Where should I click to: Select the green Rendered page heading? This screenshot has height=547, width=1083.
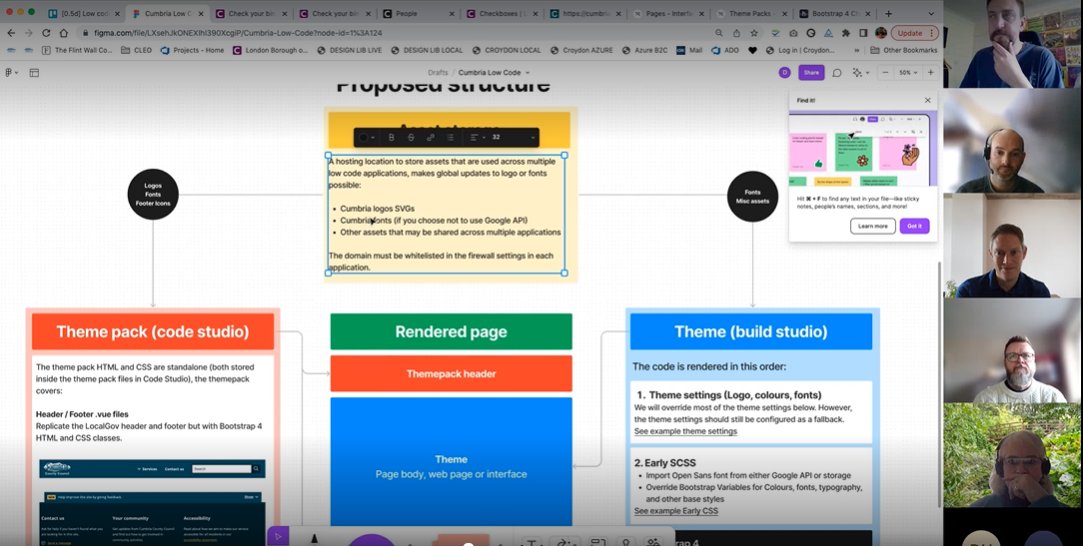[x=451, y=332]
